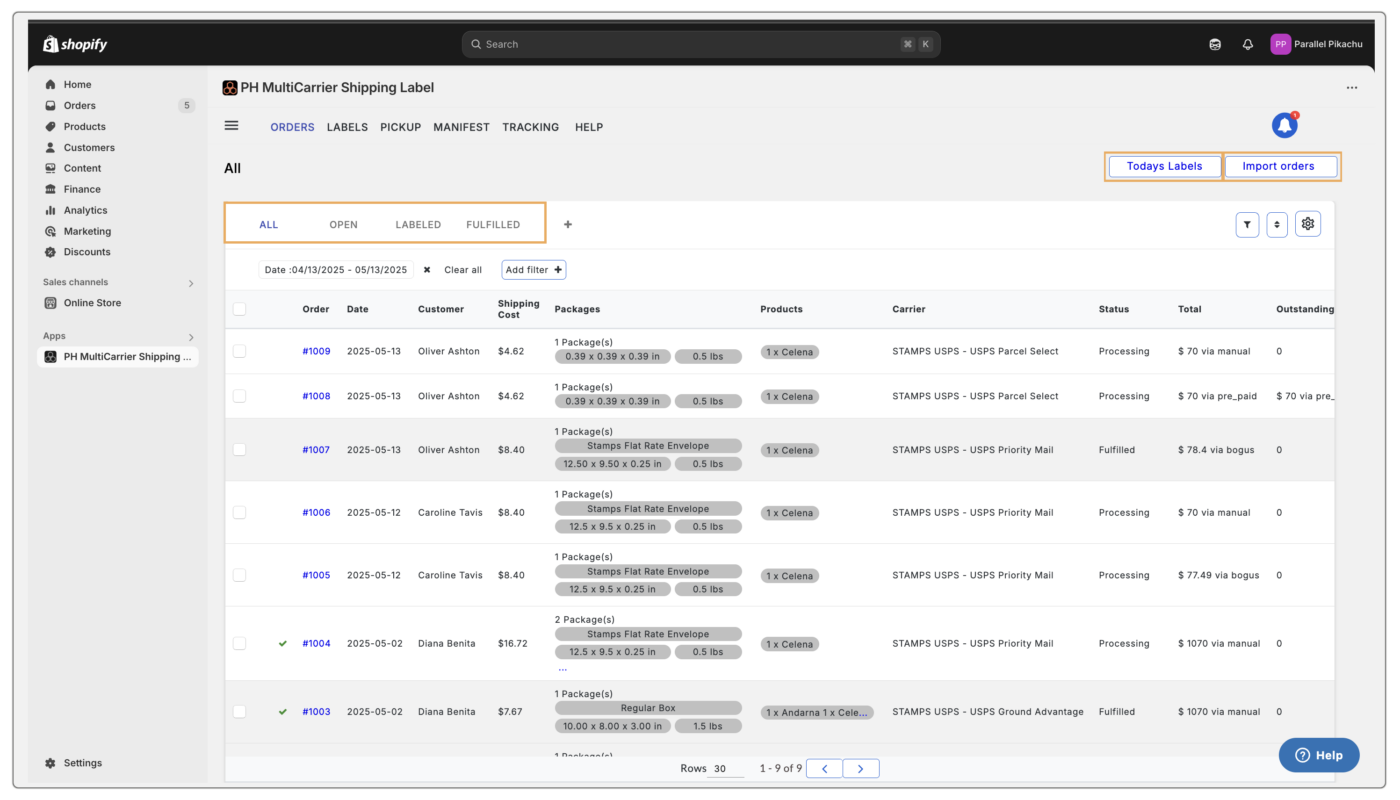Check the box for order #1005

[239, 575]
